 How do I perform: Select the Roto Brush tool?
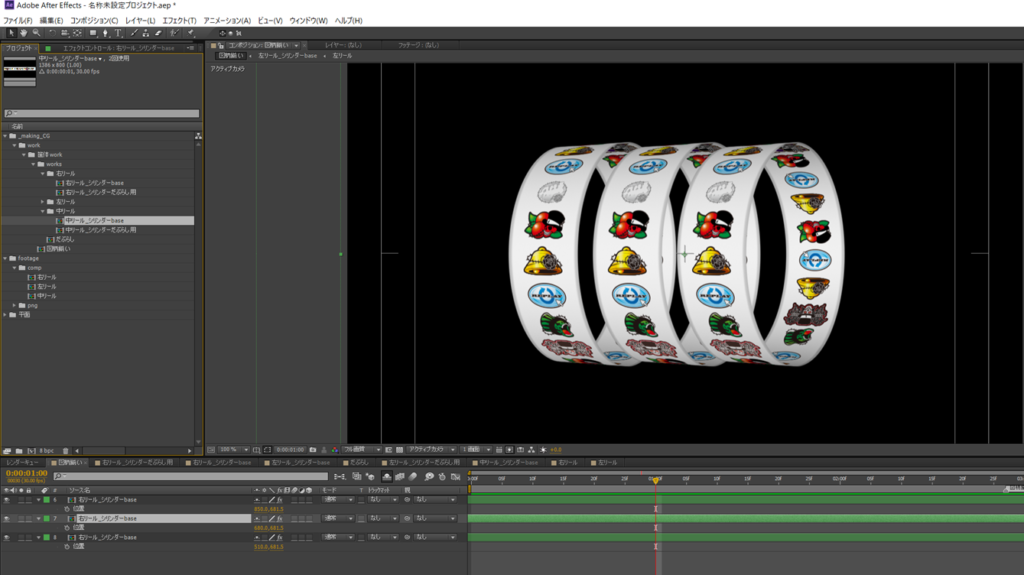click(x=174, y=33)
